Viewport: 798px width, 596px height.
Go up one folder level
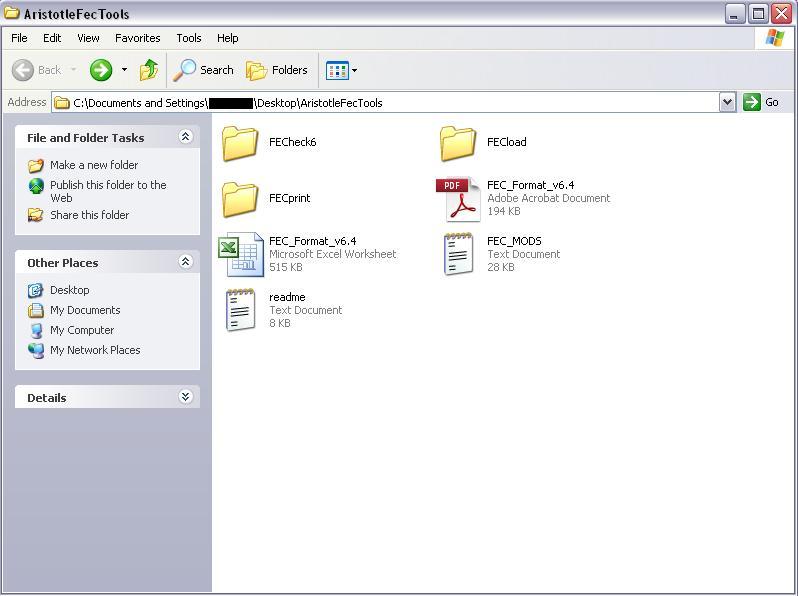point(149,70)
